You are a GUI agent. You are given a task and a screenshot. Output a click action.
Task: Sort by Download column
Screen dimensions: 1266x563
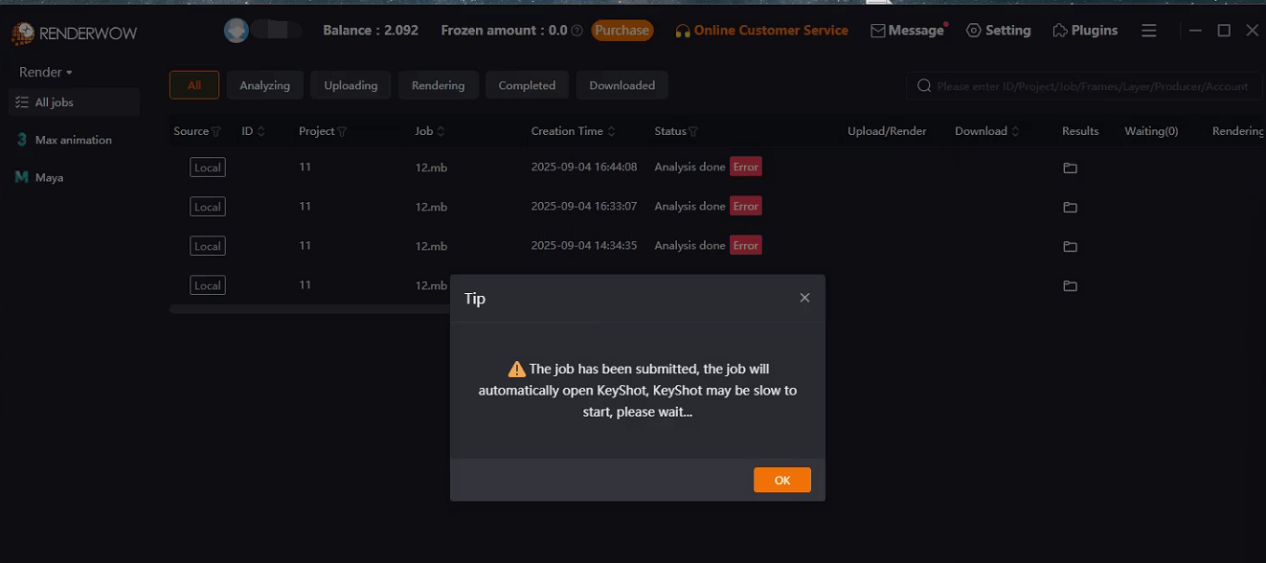tap(1015, 132)
